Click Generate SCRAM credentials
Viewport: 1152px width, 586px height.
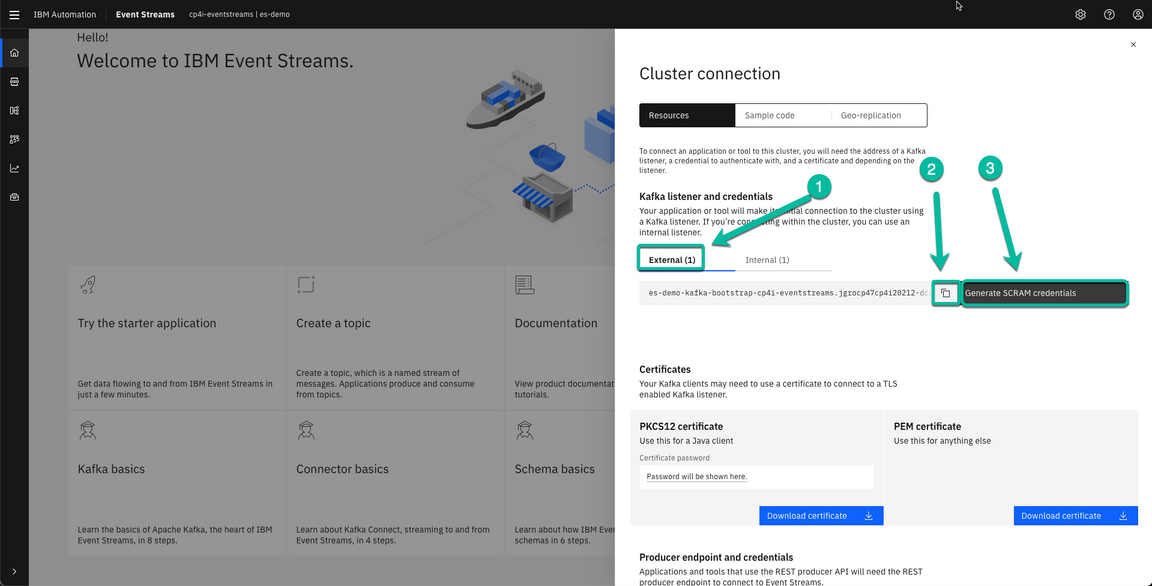1044,293
